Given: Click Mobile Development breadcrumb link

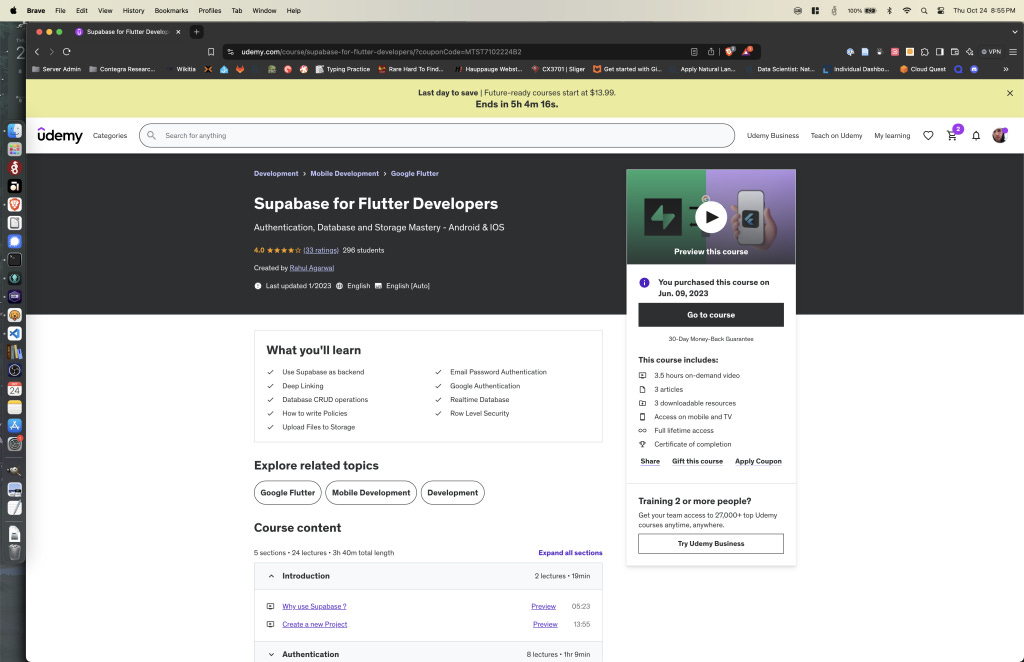Looking at the screenshot, I should [x=344, y=174].
